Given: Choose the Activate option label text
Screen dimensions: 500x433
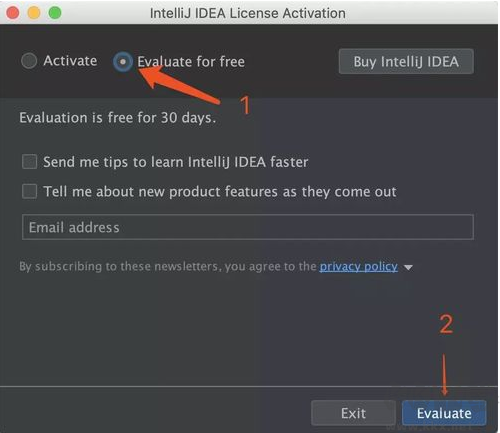Looking at the screenshot, I should coord(70,61).
